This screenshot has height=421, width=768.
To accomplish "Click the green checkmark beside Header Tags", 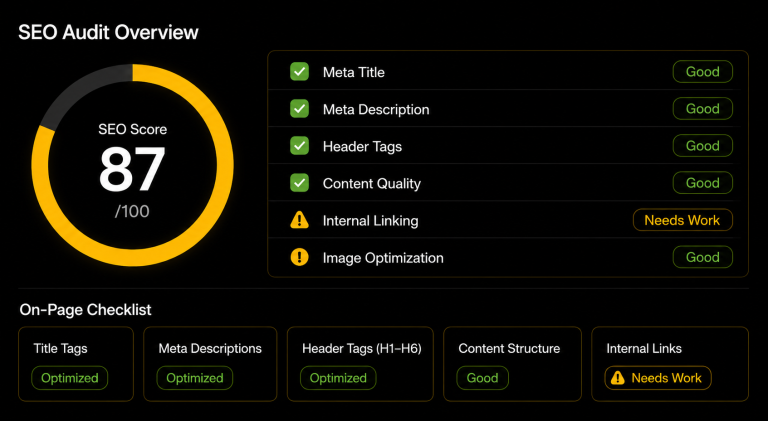I will [x=299, y=146].
